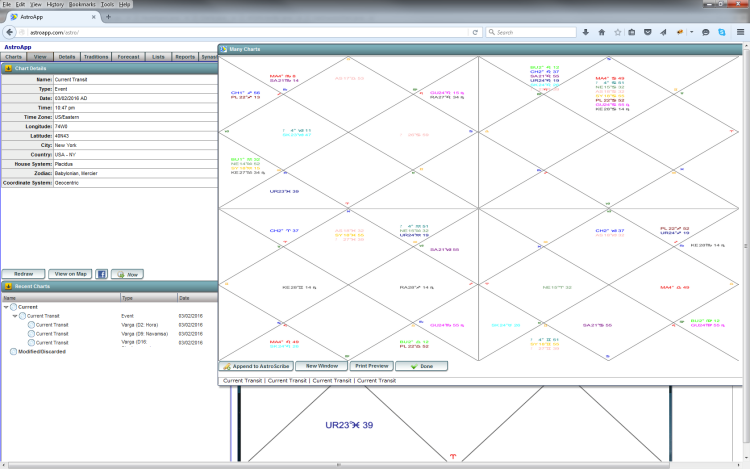Open the Traditions tab
The height and width of the screenshot is (469, 750).
[97, 57]
